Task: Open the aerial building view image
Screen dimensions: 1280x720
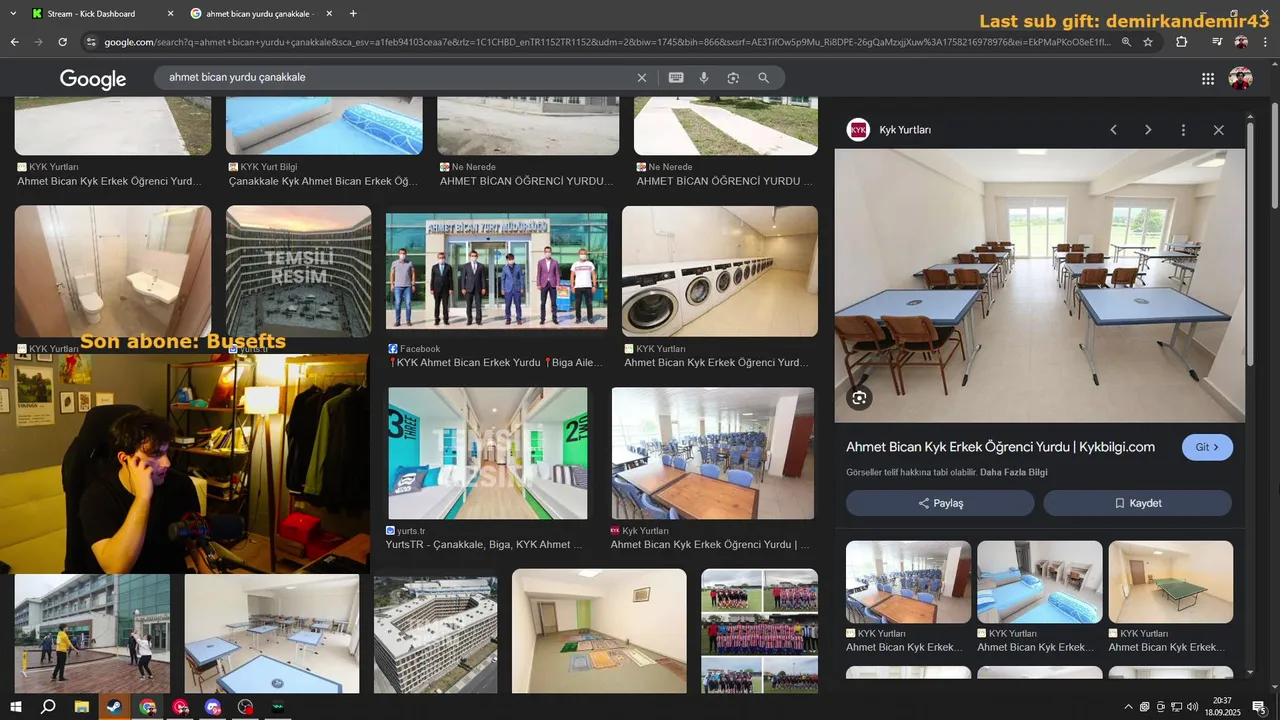Action: [435, 635]
